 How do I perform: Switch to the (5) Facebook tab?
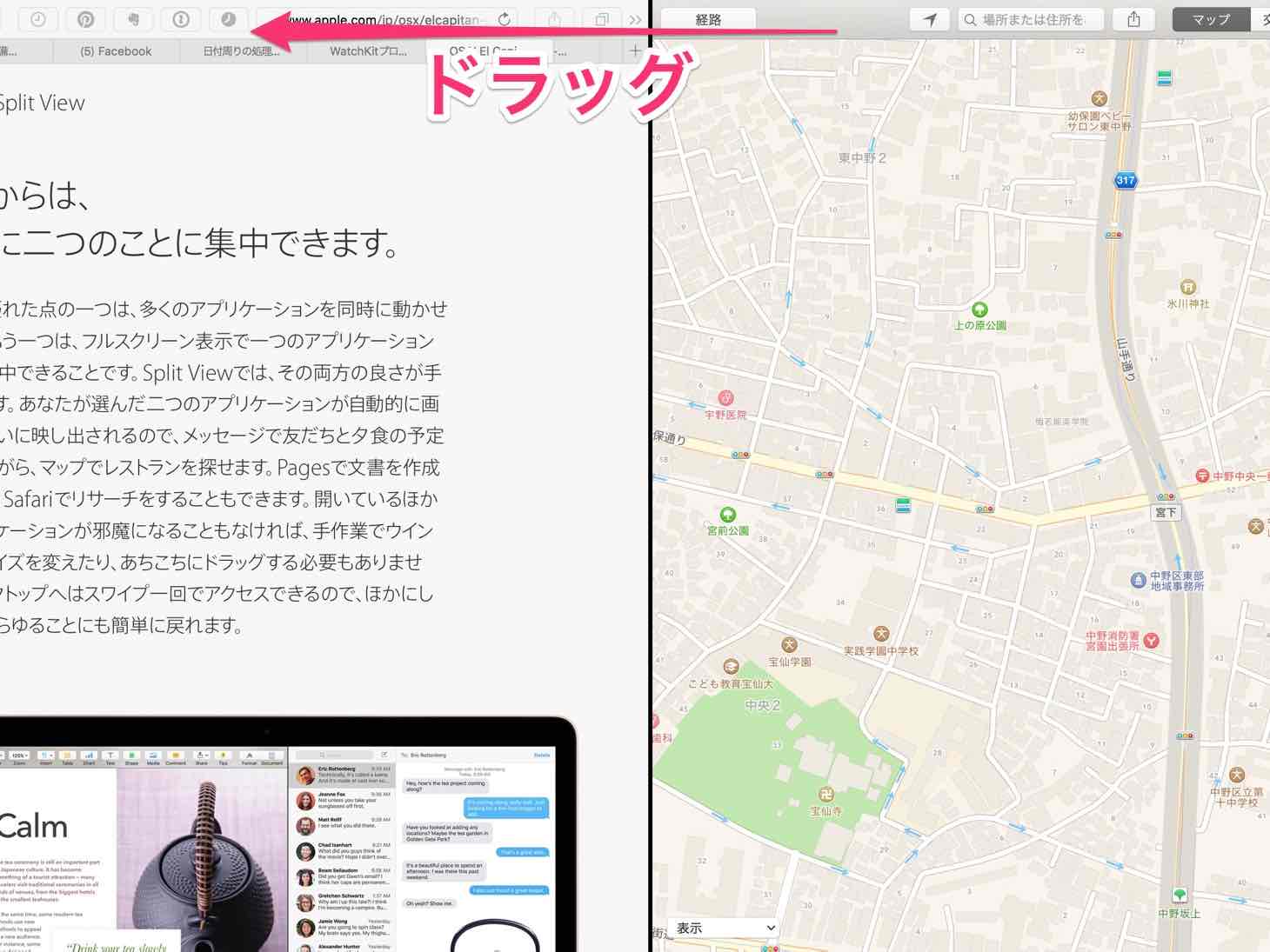click(116, 51)
